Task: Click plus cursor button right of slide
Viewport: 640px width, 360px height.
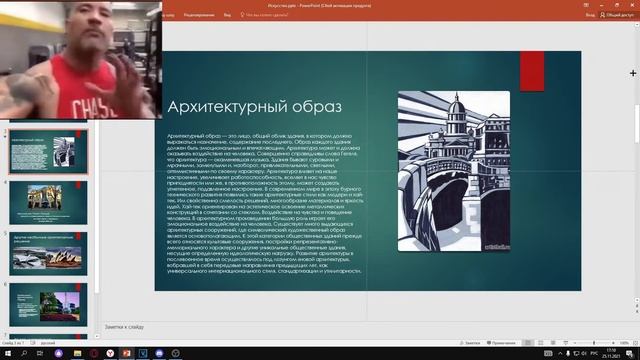Action: point(633,73)
